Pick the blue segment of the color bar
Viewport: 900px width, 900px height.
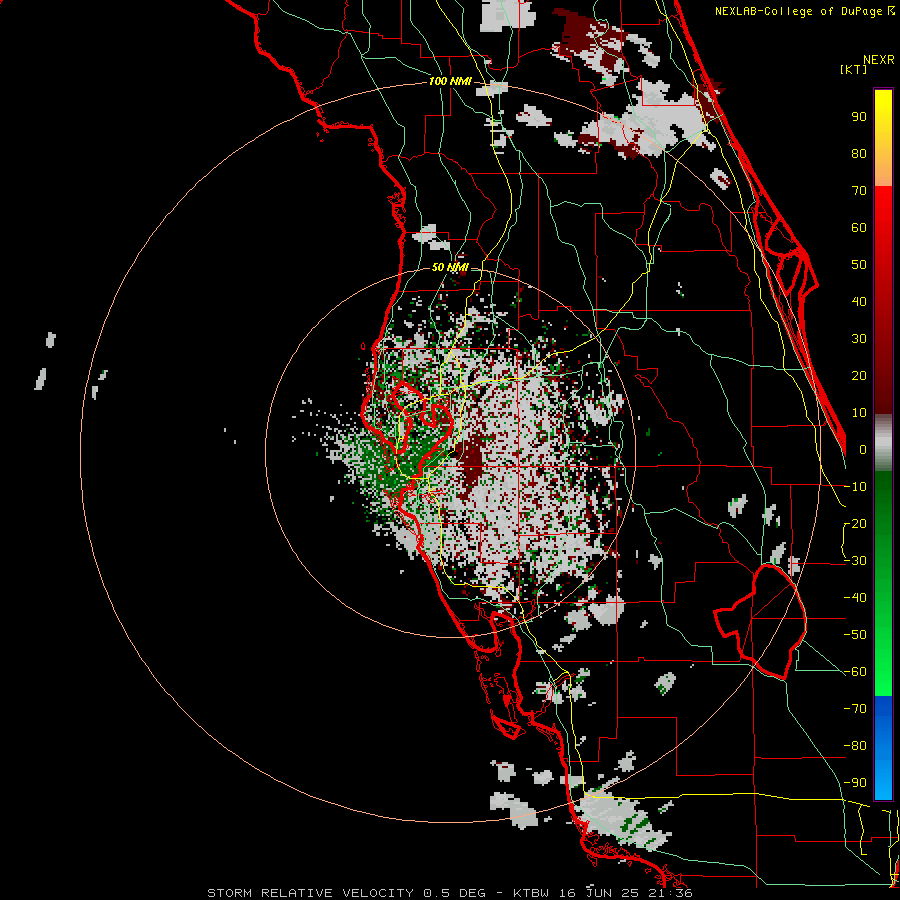tap(883, 748)
